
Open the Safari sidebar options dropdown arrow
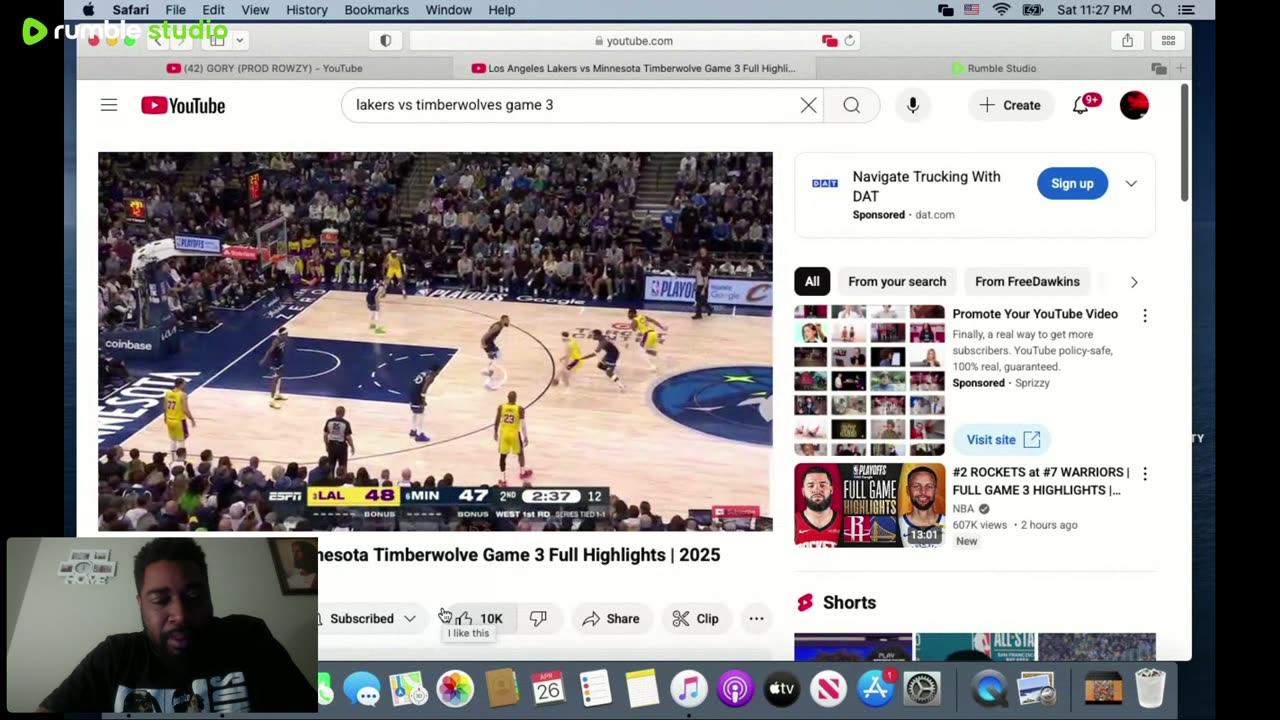tap(240, 40)
